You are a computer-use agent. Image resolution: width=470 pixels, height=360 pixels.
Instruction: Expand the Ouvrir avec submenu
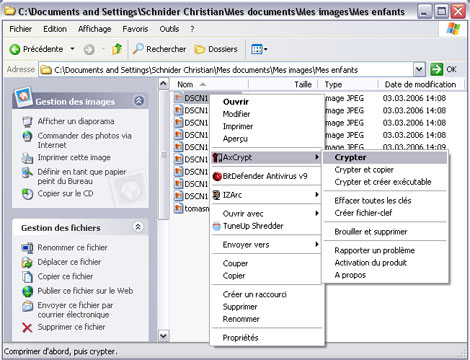point(267,214)
